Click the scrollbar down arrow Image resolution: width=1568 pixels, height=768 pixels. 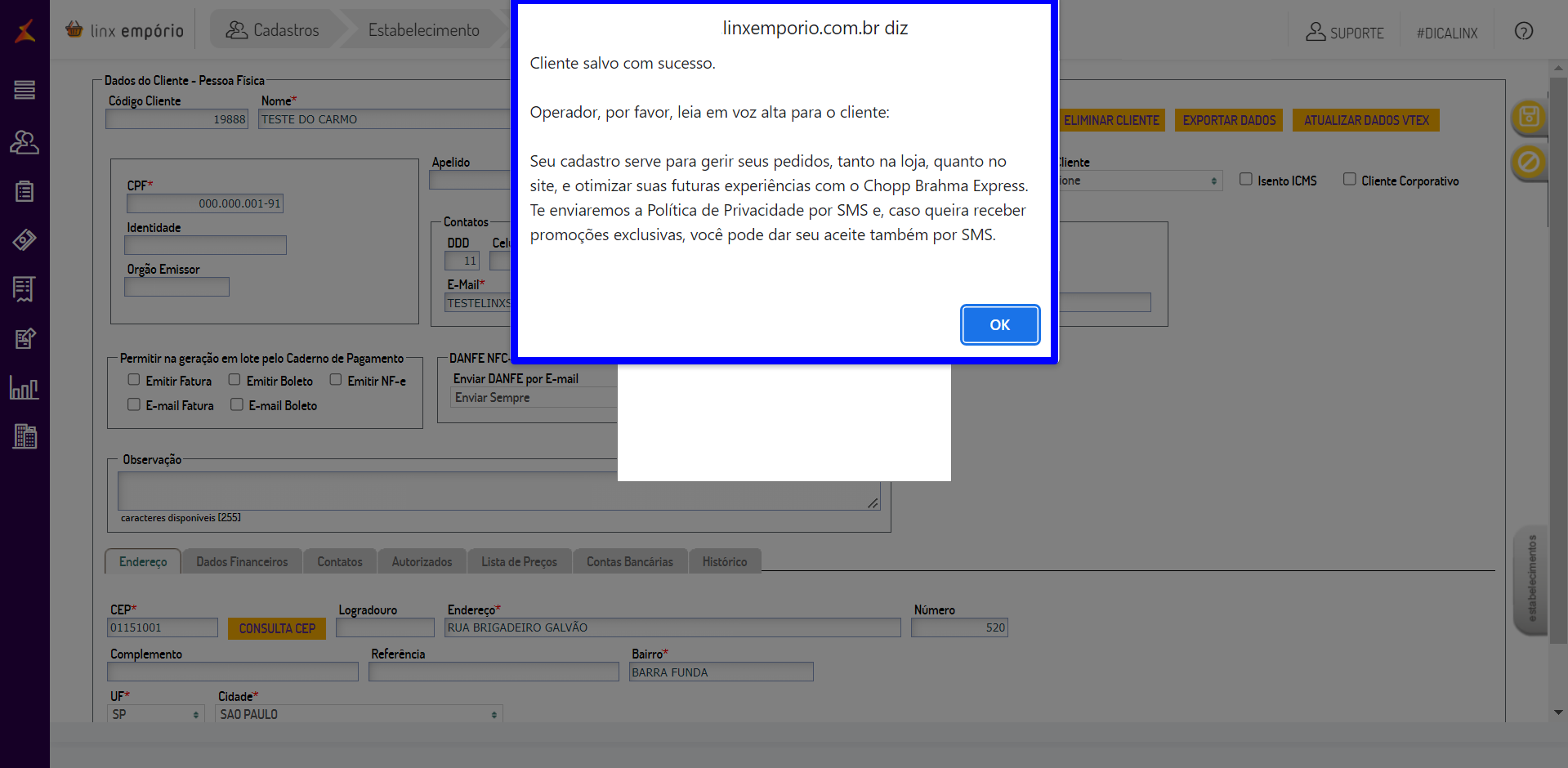(1558, 712)
